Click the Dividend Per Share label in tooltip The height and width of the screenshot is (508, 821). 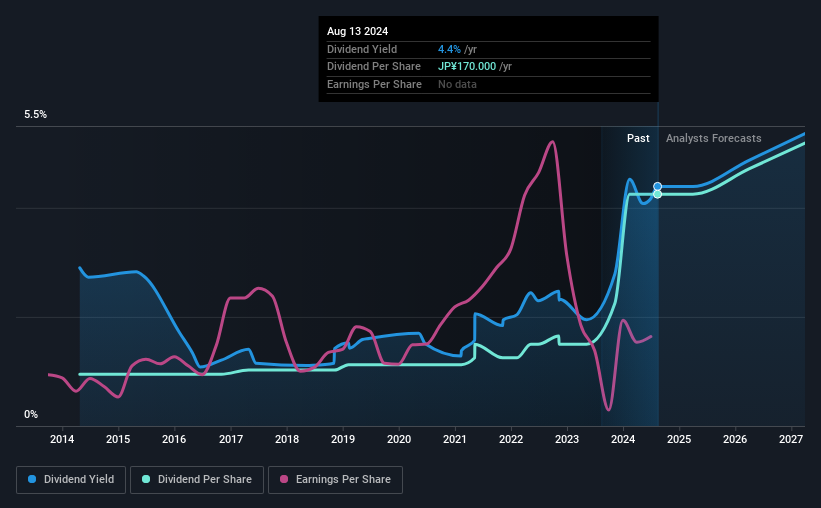click(374, 67)
